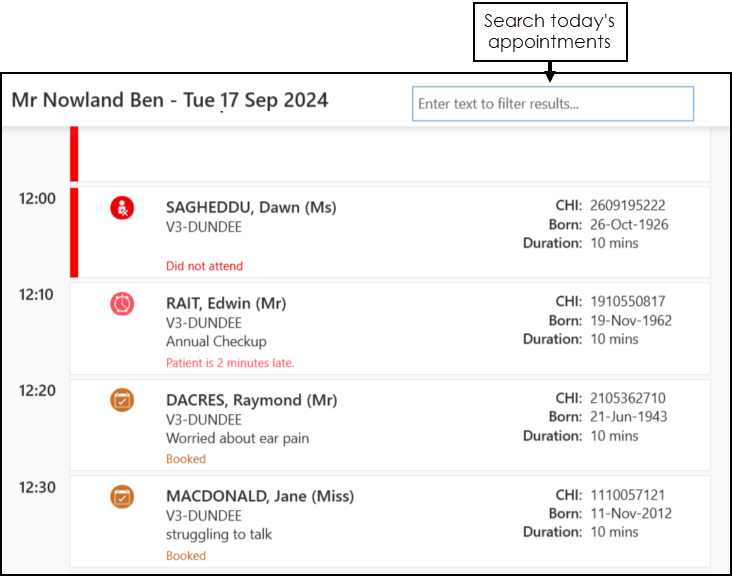Viewport: 732px width, 576px height.
Task: Select the 12:10 time slot label
Action: 37,294
